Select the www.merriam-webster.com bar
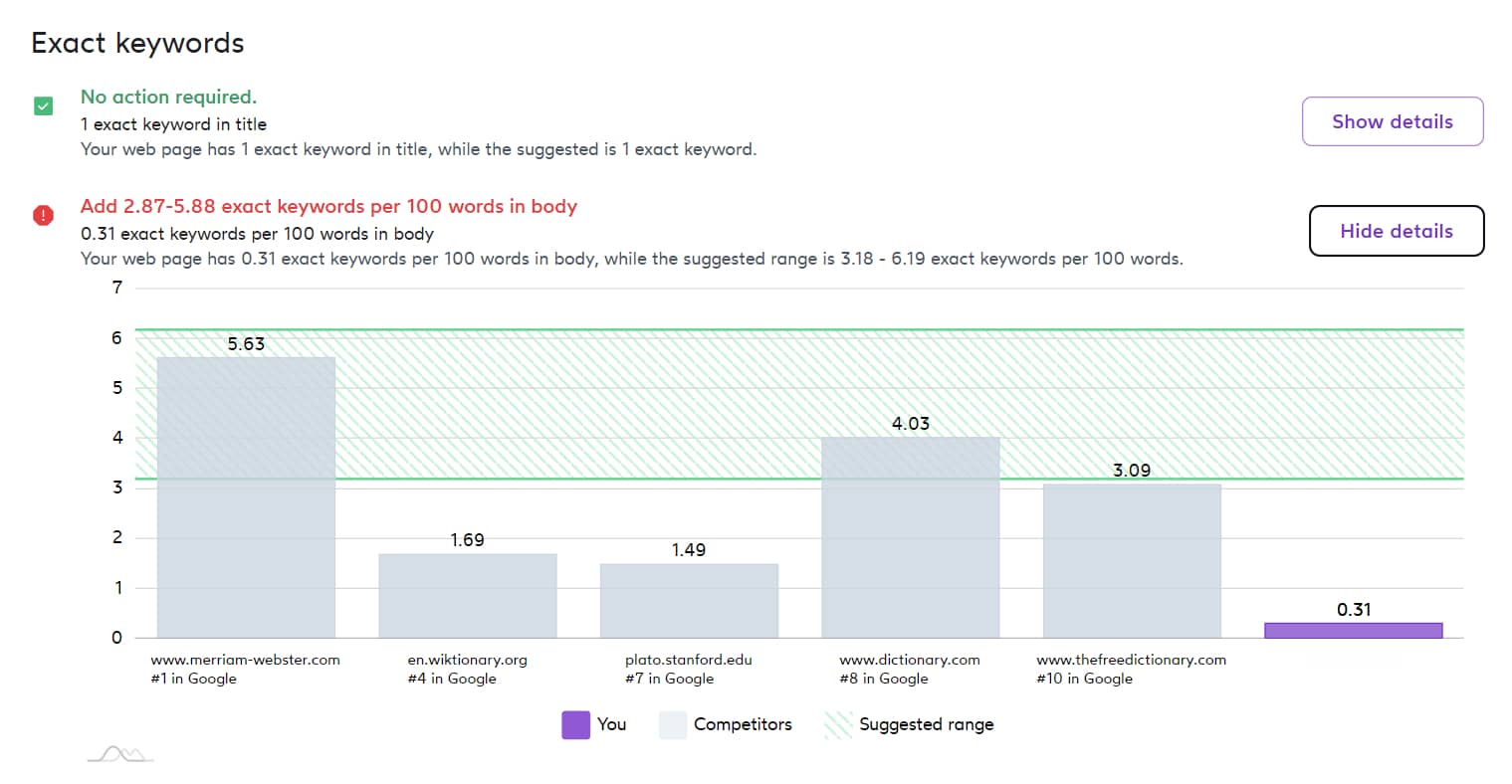 coord(246,497)
